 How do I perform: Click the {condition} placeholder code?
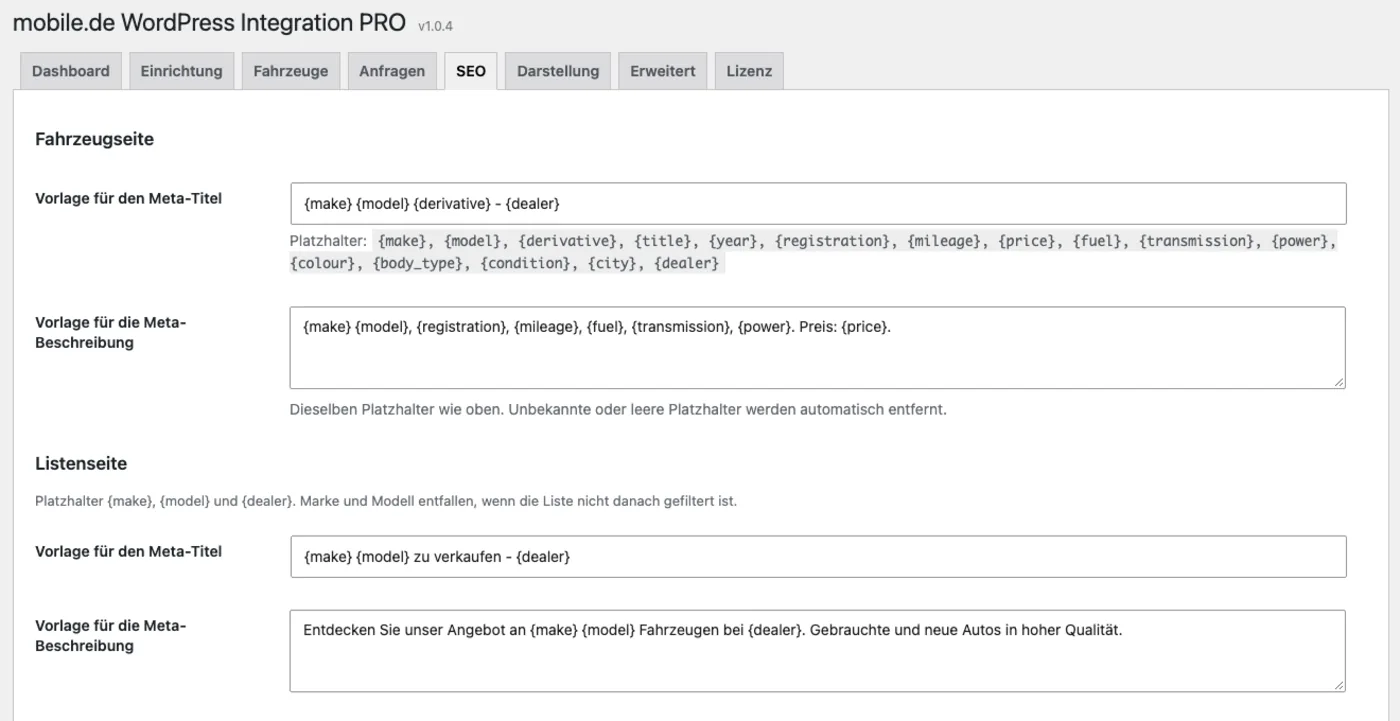point(525,263)
